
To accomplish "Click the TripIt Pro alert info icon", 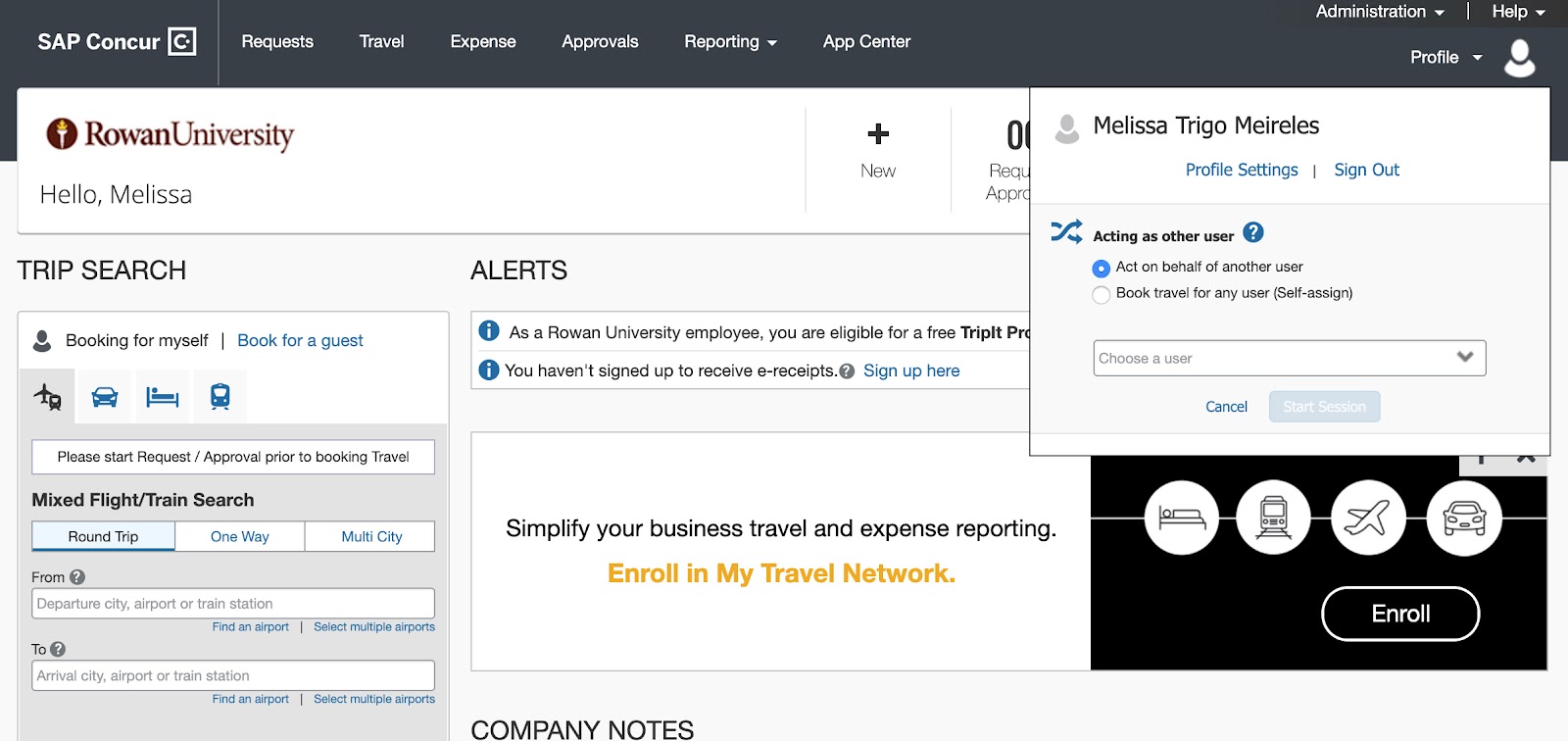I will [x=489, y=331].
